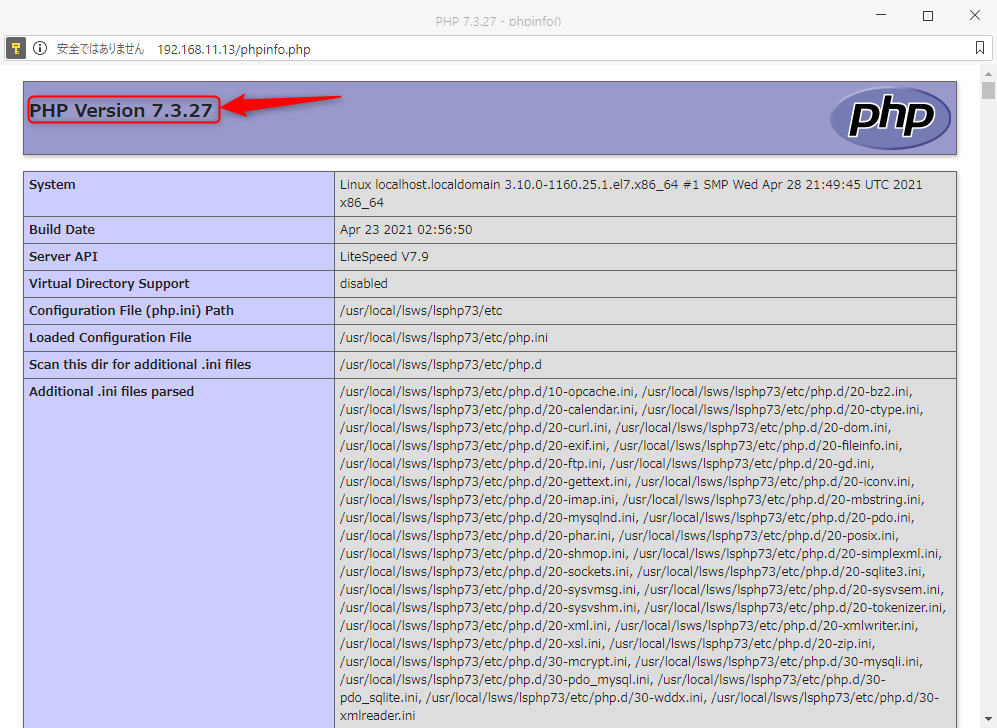Click the 'PHP Version 7.3.27' heading

121,110
